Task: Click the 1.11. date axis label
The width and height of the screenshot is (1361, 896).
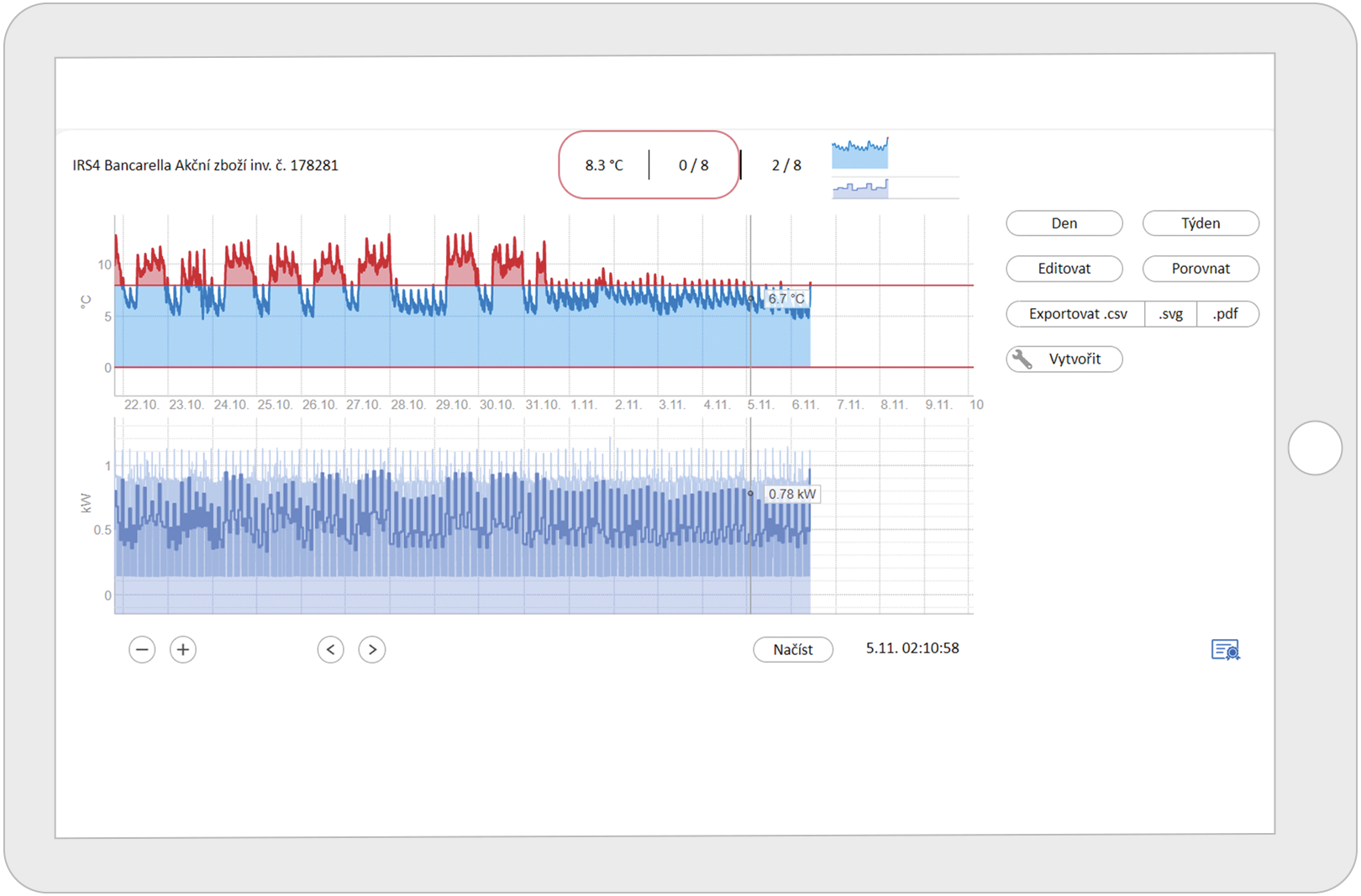Action: coord(584,405)
